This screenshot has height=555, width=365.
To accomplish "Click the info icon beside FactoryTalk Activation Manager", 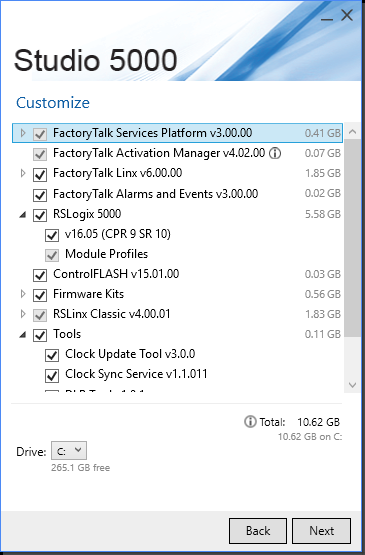I will [x=275, y=153].
